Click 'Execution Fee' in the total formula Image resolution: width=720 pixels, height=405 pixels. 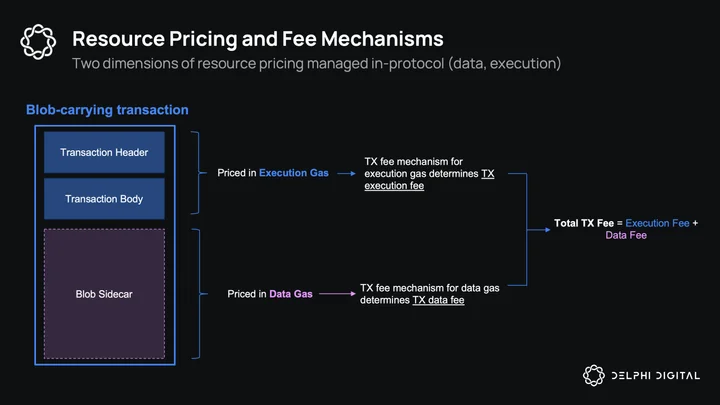657,223
